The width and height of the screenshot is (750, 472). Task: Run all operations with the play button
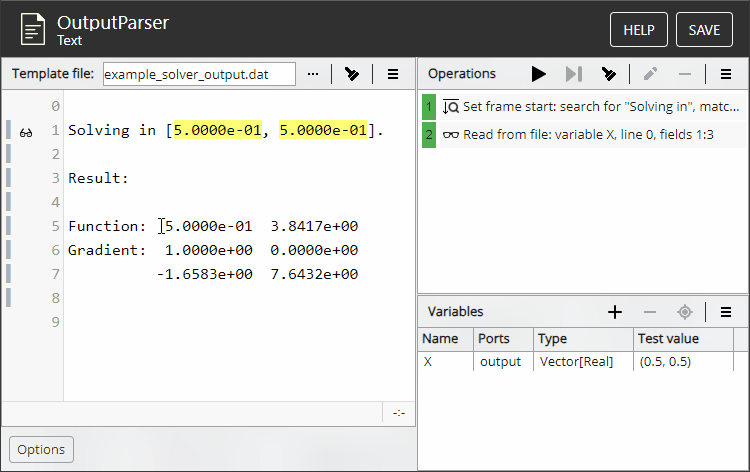539,73
